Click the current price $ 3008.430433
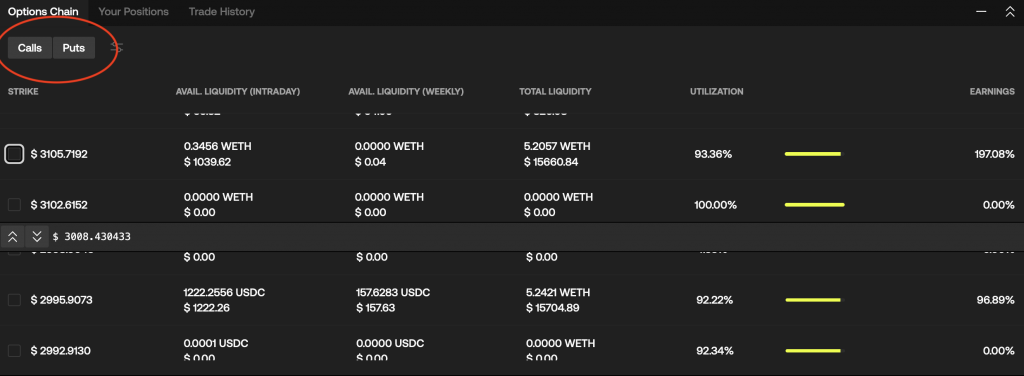Screen dimensions: 1024x376 coord(91,236)
